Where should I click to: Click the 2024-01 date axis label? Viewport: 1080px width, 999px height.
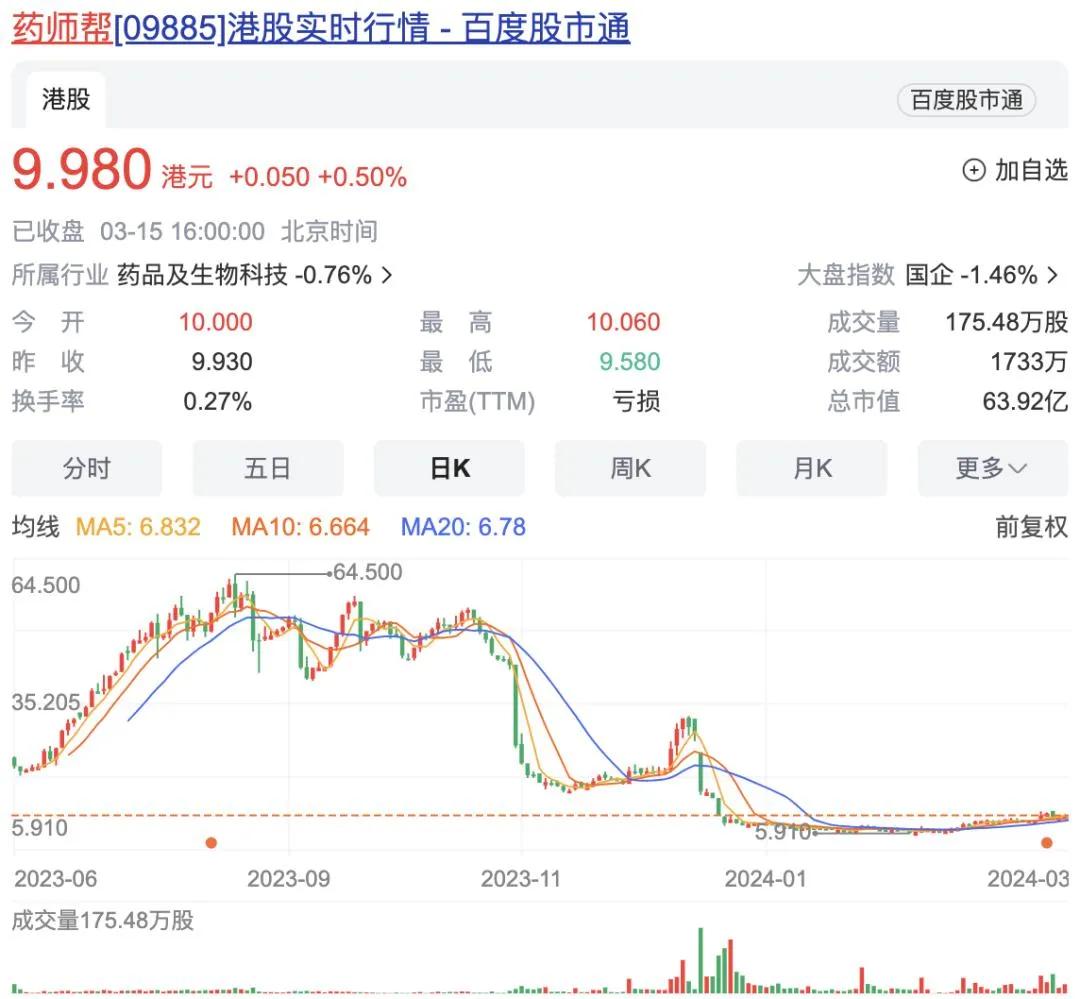[x=765, y=879]
